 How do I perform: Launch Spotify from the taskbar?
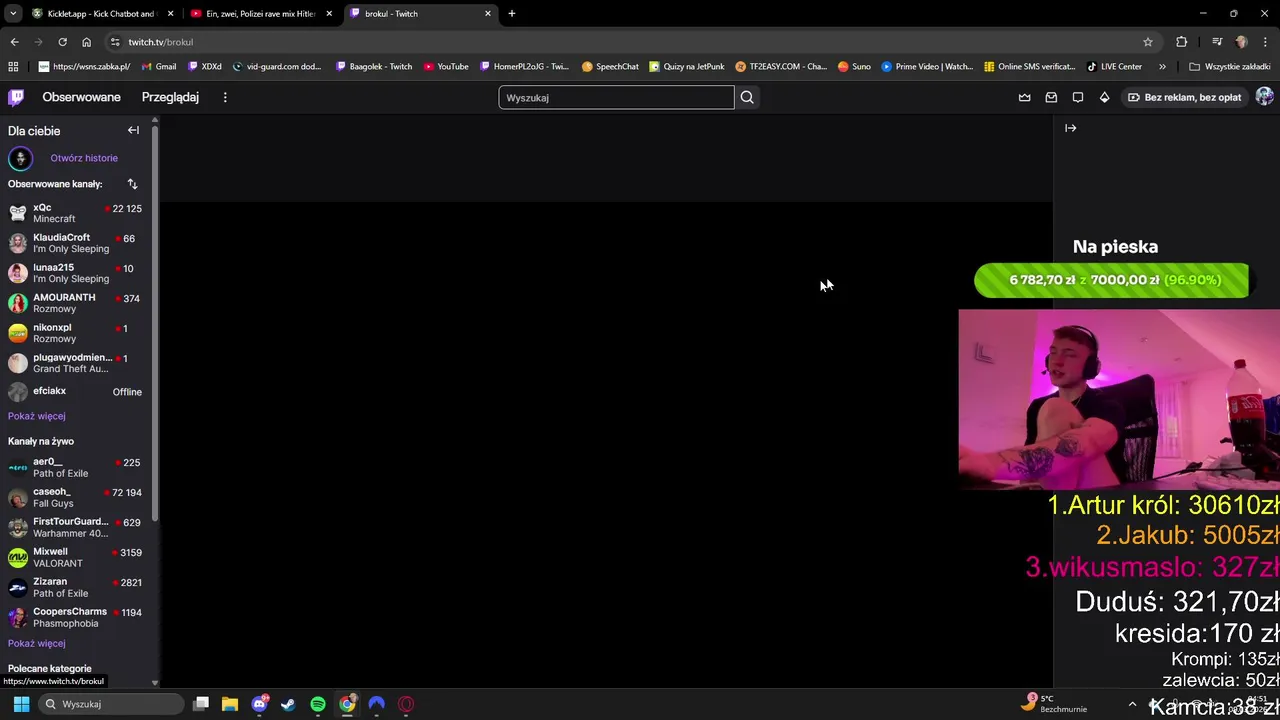point(318,704)
